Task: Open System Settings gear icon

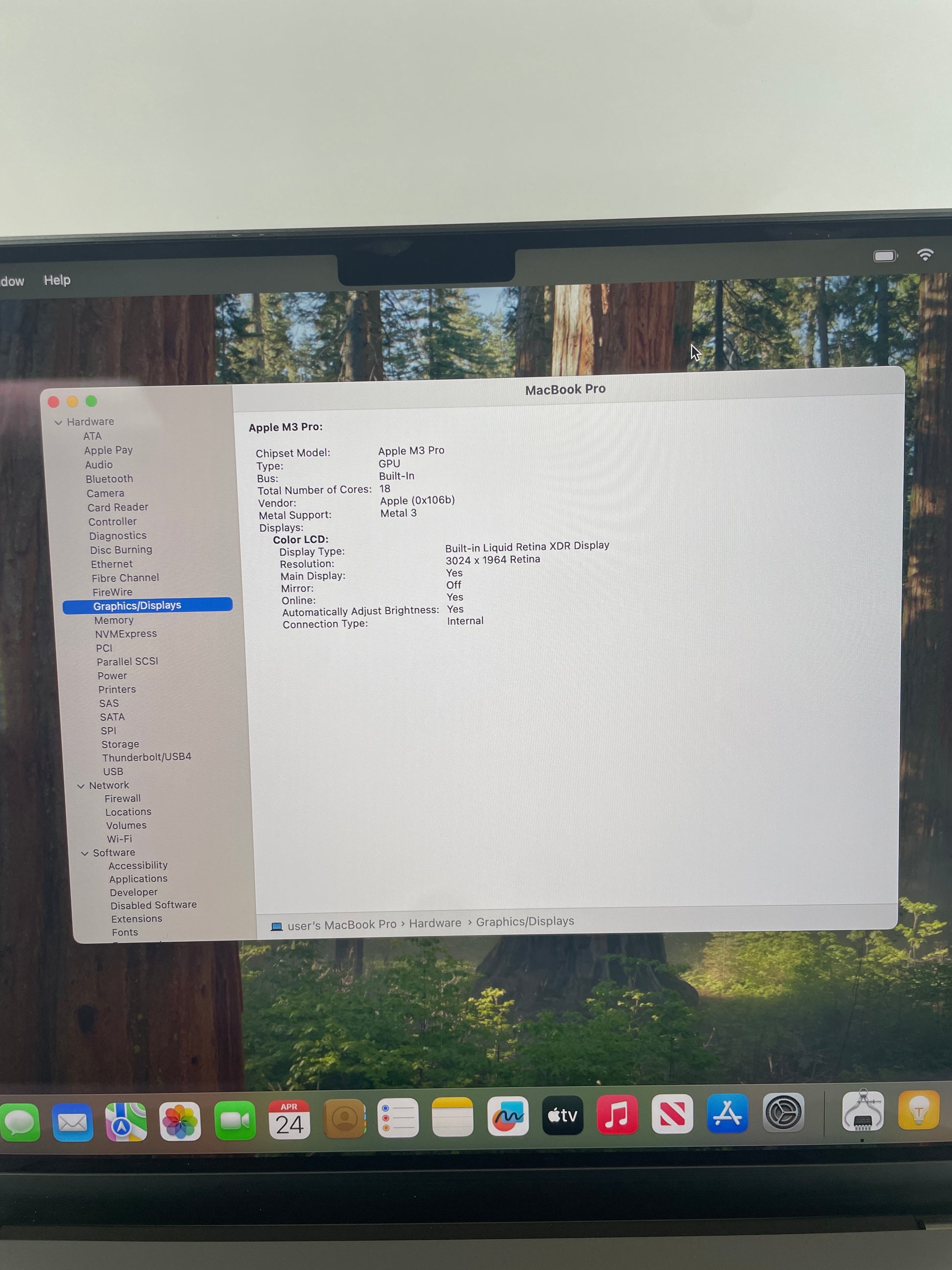Action: pos(783,1112)
